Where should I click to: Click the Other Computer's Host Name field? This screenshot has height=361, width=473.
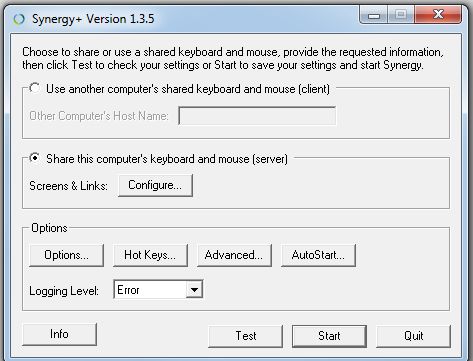(x=257, y=116)
